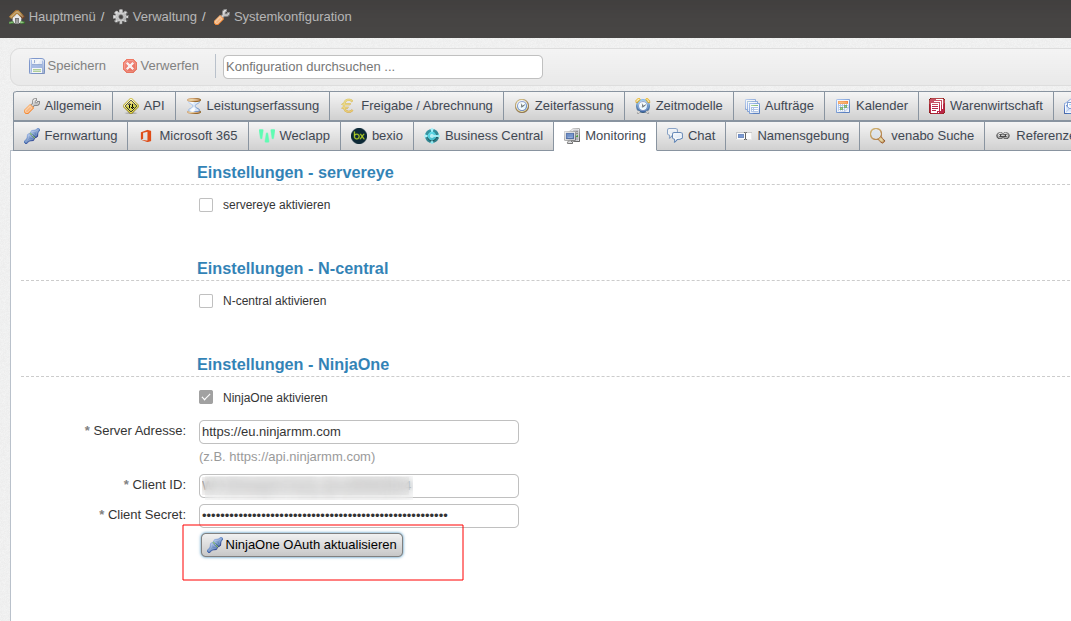The image size is (1071, 621).
Task: Click the red Warenwirtschaft icon
Action: pyautogui.click(x=937, y=106)
